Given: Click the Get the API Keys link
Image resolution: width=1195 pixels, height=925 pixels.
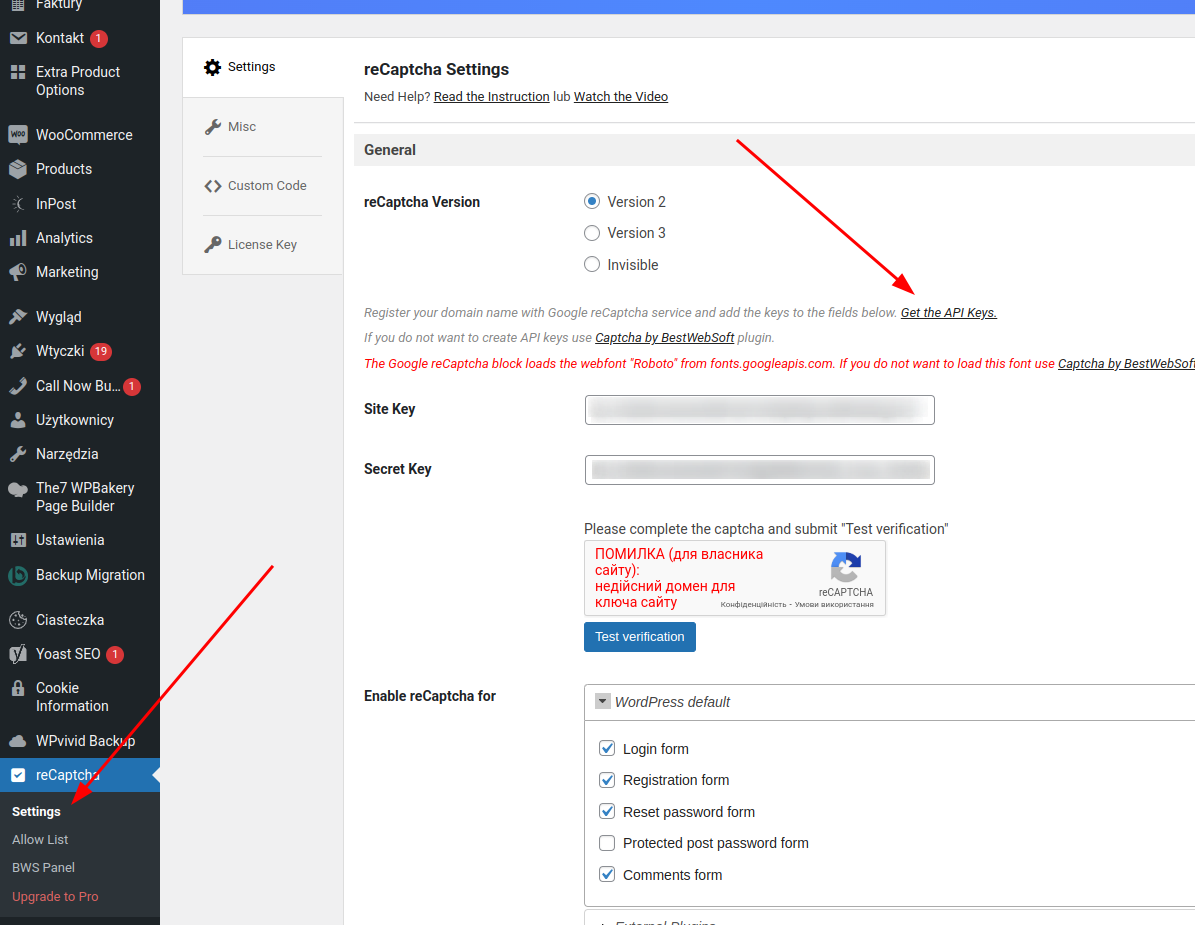Looking at the screenshot, I should tap(949, 312).
